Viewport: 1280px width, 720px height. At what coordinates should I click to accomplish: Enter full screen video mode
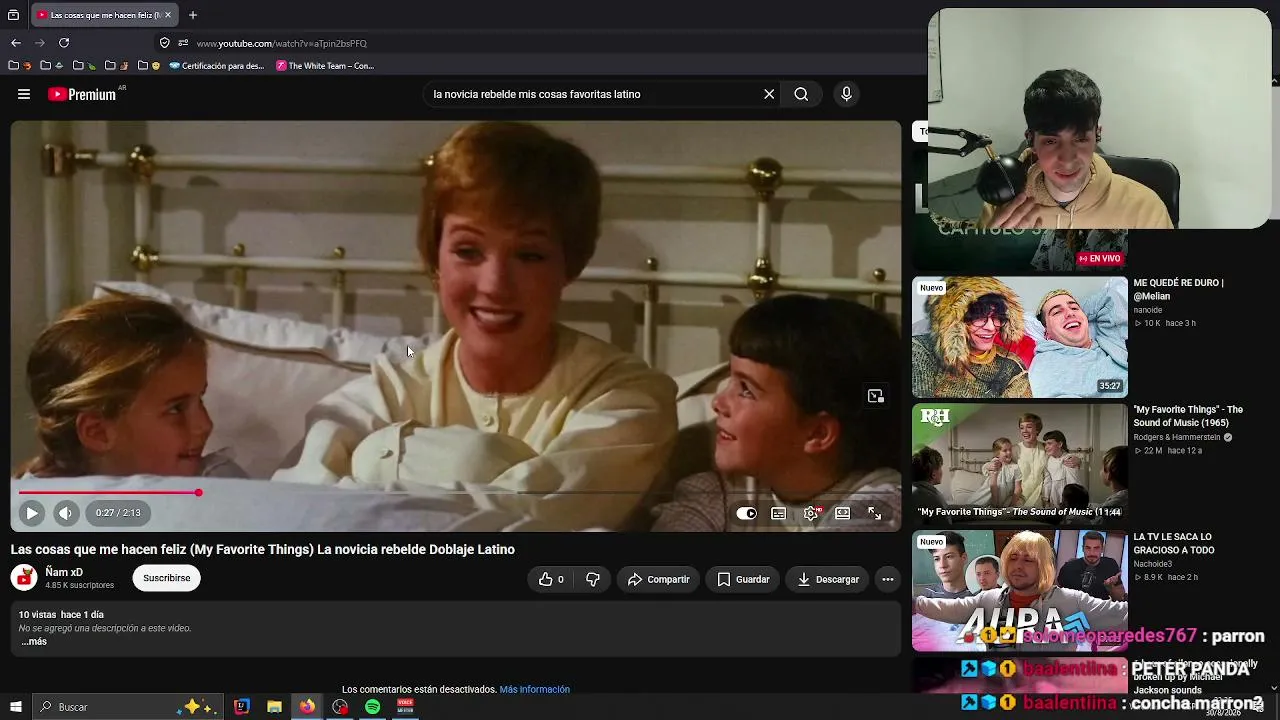875,513
